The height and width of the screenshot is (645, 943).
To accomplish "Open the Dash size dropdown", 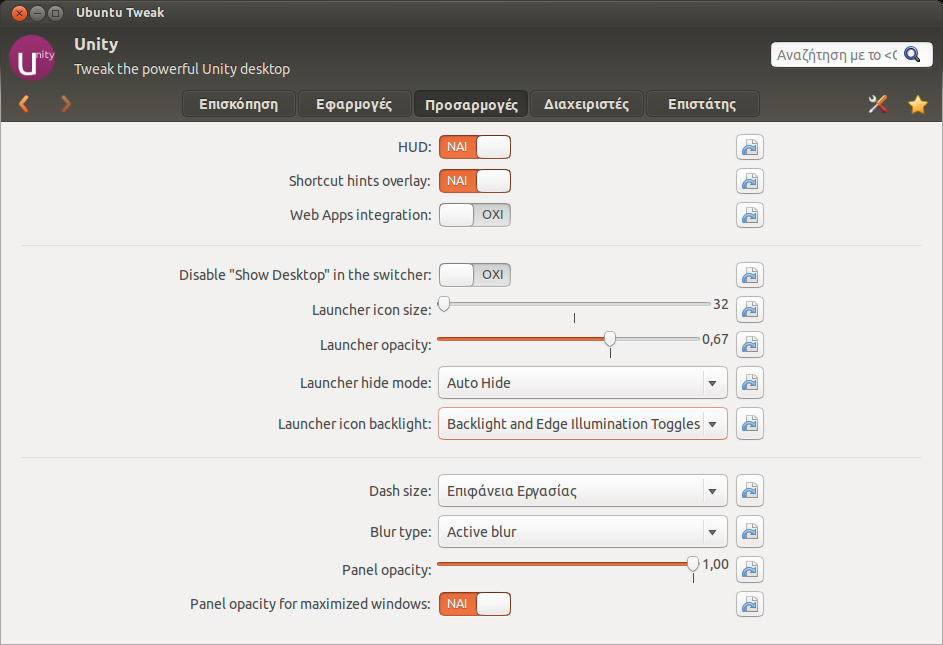I will (x=582, y=491).
